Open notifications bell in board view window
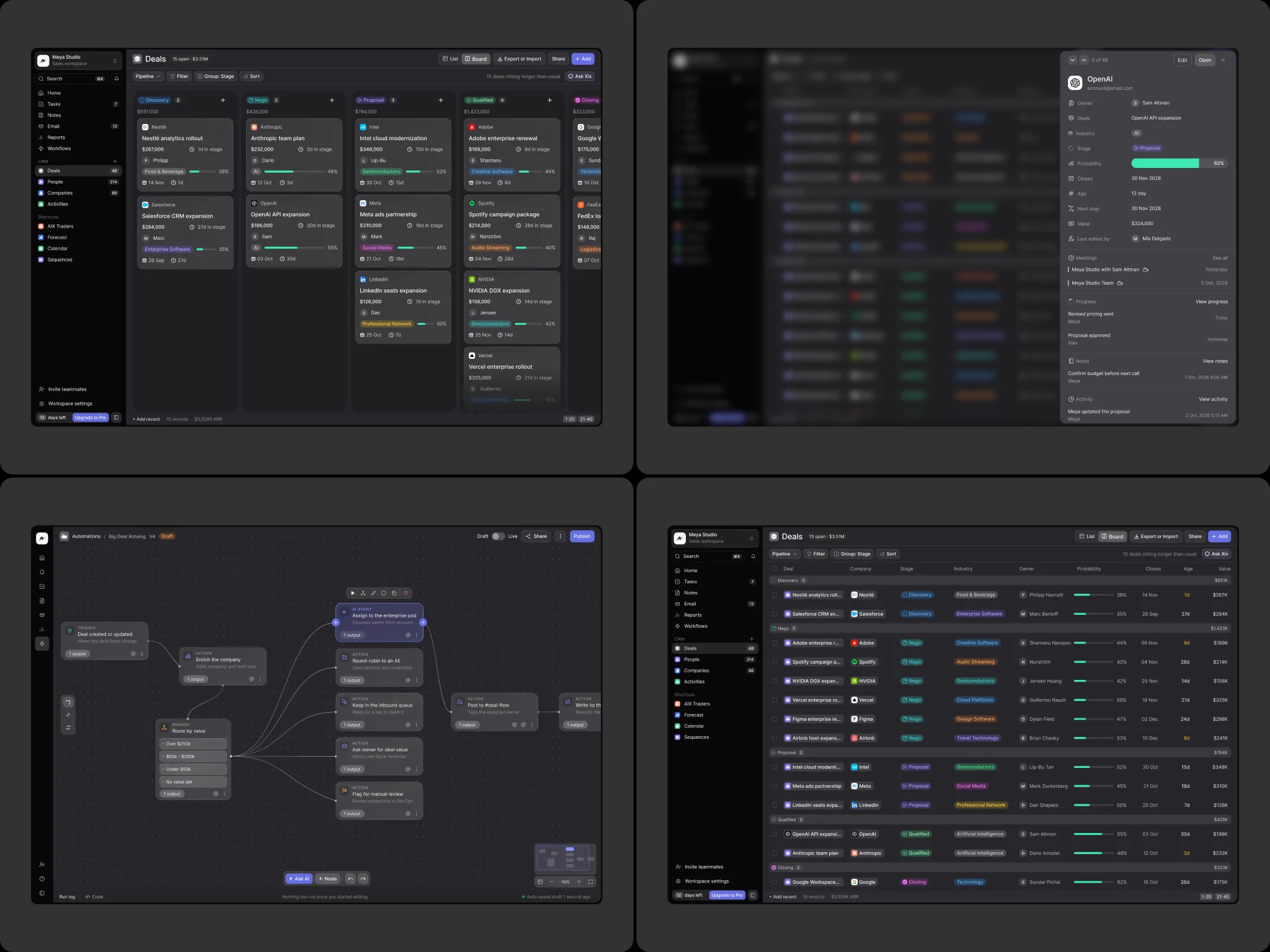 point(116,79)
